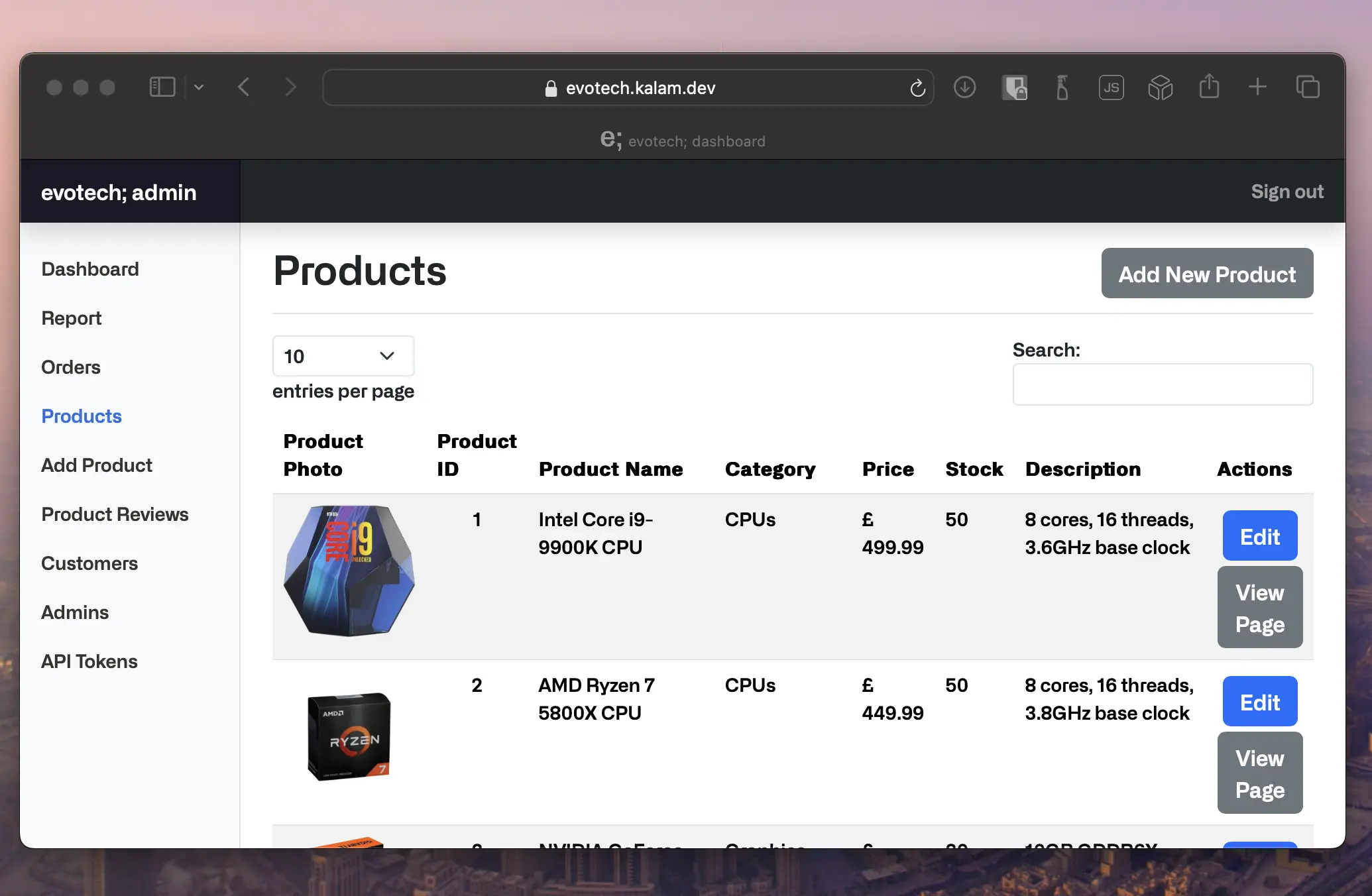The height and width of the screenshot is (896, 1372).
Task: Open the Share menu icon
Action: [x=1209, y=86]
